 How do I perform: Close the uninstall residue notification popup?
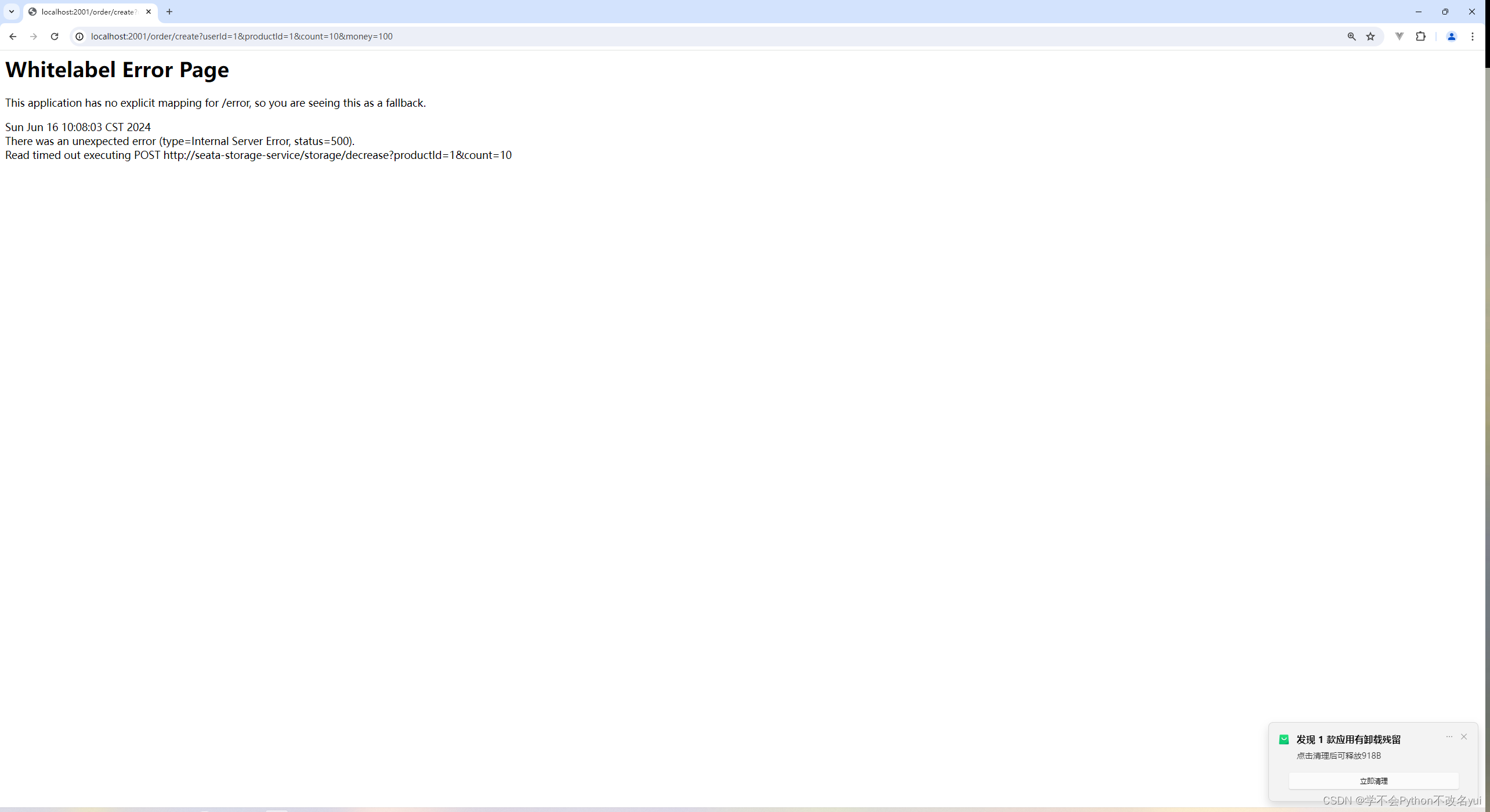click(x=1464, y=737)
